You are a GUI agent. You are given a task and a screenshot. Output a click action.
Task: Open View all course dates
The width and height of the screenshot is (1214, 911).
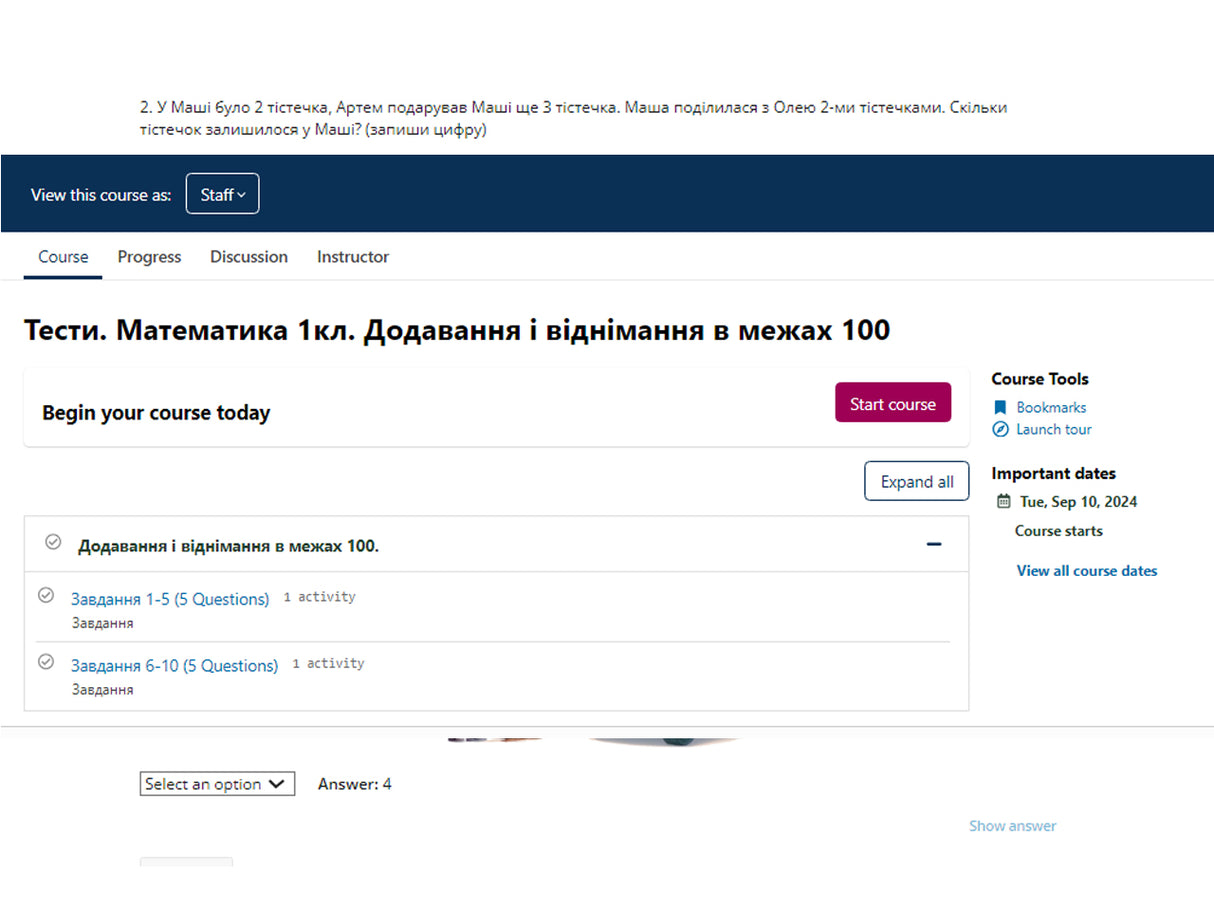tap(1087, 570)
